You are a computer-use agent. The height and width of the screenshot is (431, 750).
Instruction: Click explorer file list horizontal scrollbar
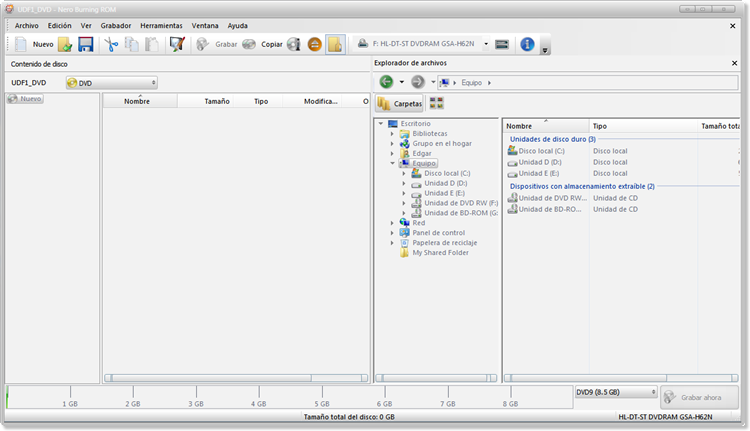(621, 378)
